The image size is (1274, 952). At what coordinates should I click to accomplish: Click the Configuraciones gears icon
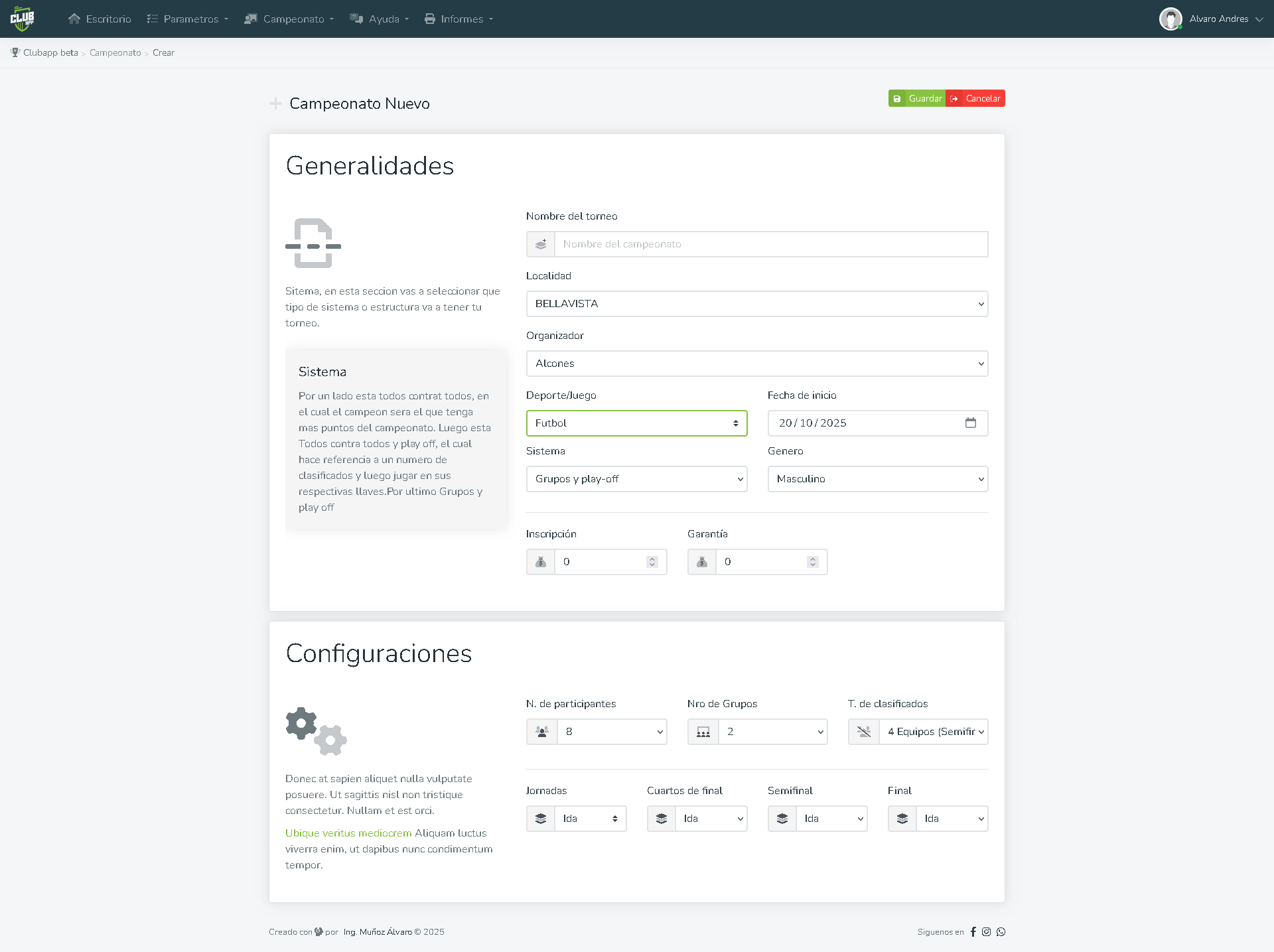317,731
